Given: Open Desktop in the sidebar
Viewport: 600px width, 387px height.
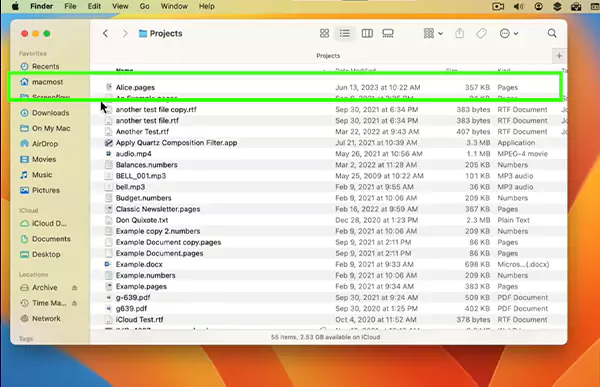Looking at the screenshot, I should (x=41, y=255).
